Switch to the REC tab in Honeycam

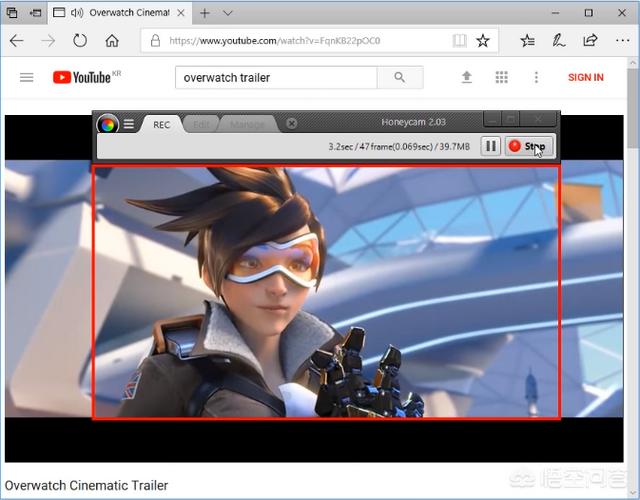click(x=161, y=124)
